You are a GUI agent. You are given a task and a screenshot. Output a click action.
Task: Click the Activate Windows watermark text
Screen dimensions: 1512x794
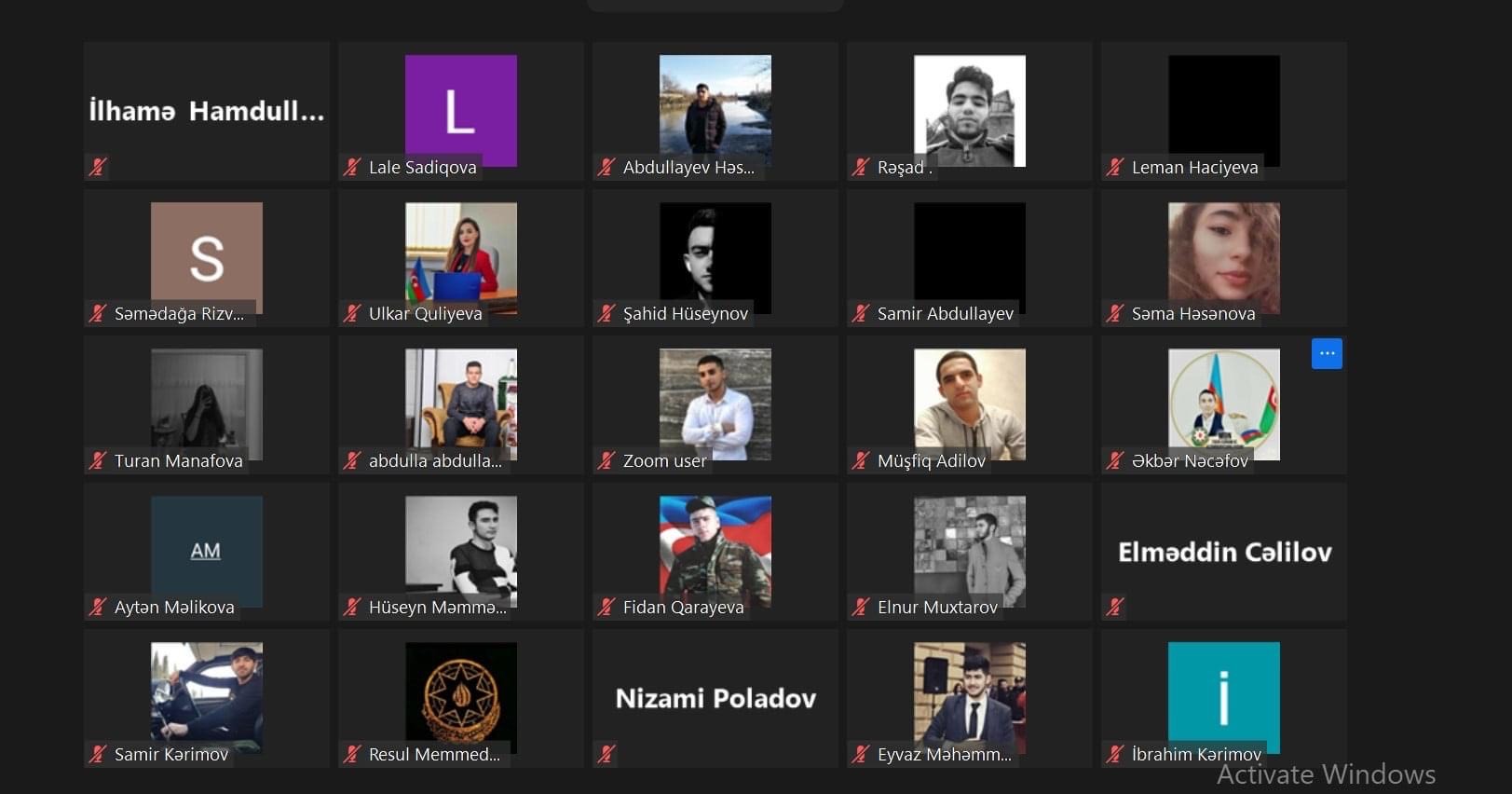1326,774
